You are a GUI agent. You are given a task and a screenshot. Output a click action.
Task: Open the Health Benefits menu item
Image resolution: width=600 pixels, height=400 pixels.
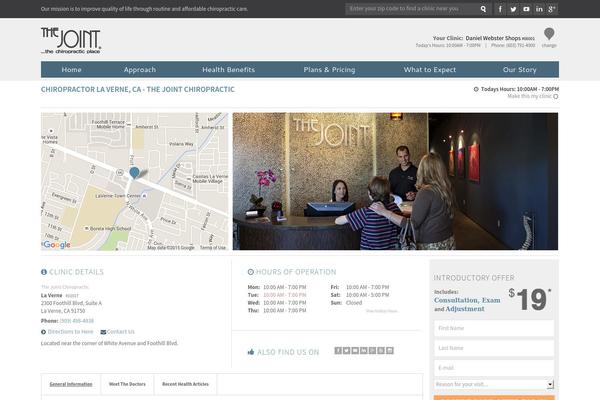click(x=228, y=70)
